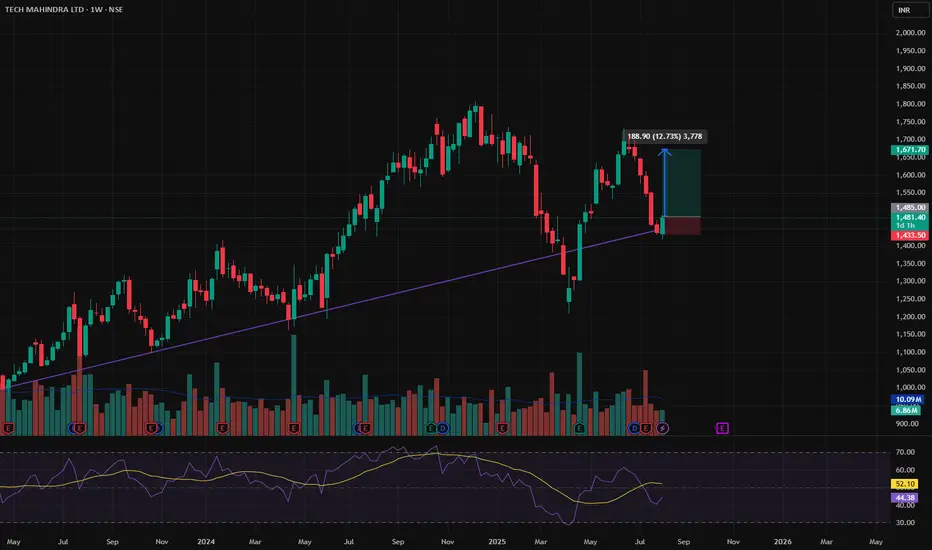
Task: Click the 6.86M volume label
Action: coord(906,410)
